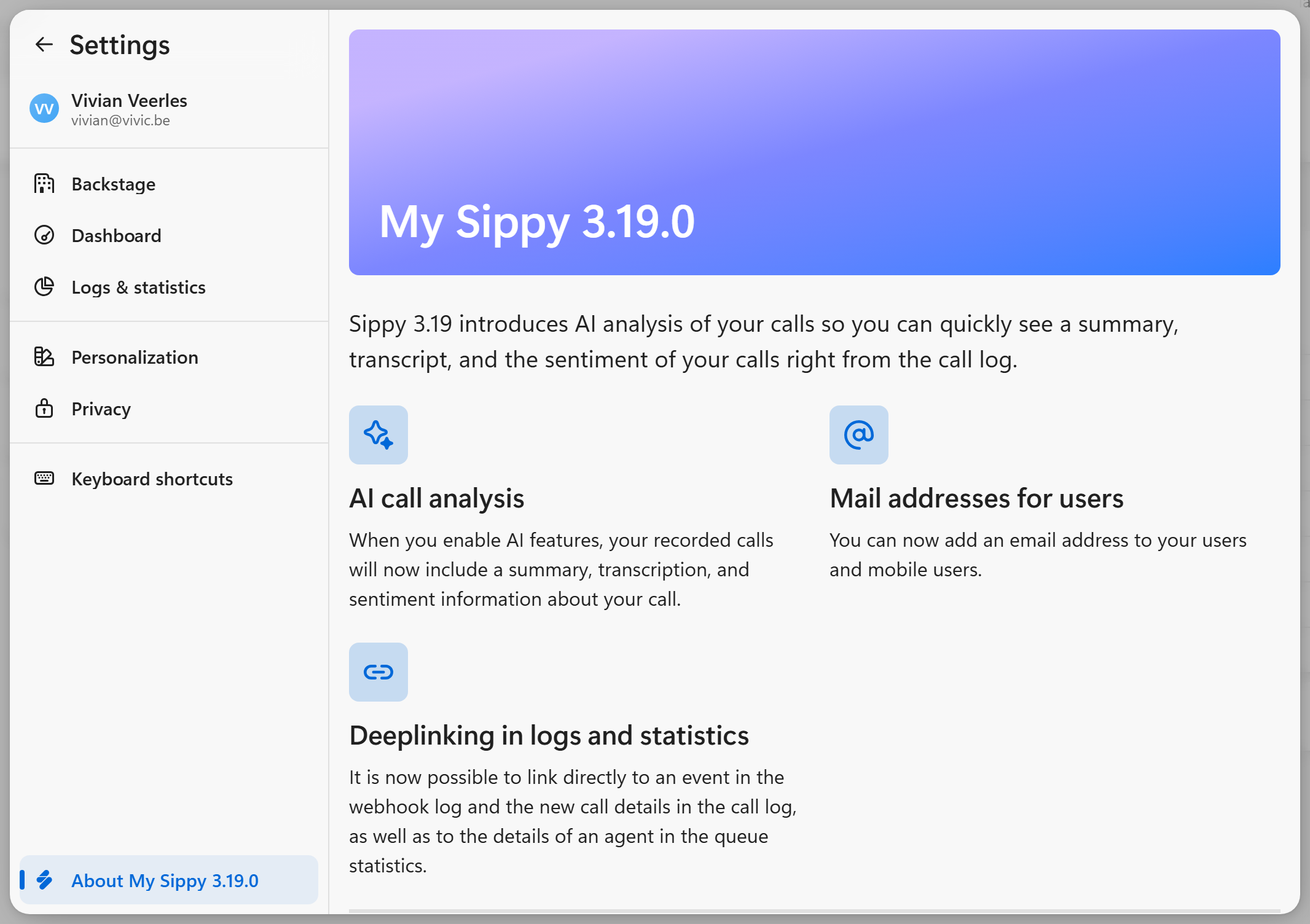This screenshot has height=924, width=1310.
Task: Click the vivian@vivic.be email text
Action: (120, 120)
